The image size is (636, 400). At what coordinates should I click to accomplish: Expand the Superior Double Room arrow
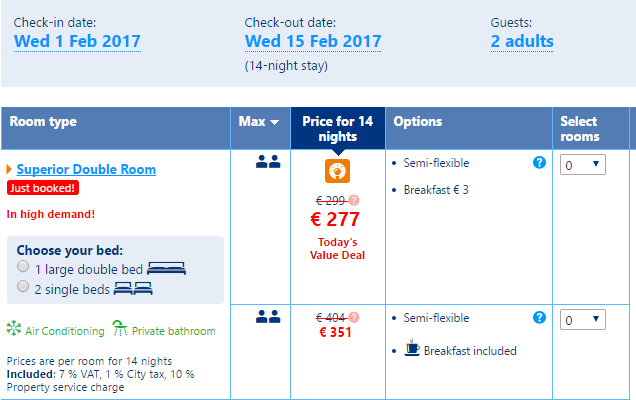[x=9, y=170]
